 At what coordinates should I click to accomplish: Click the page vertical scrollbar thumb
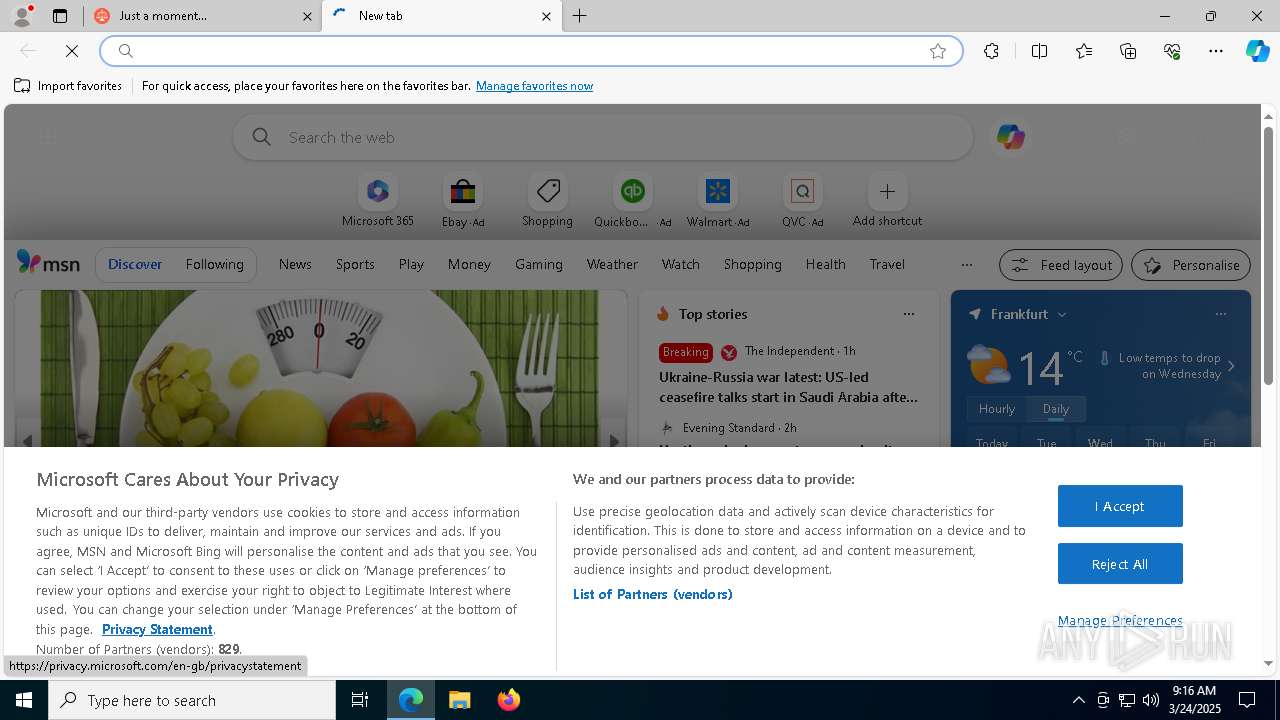[x=1268, y=256]
